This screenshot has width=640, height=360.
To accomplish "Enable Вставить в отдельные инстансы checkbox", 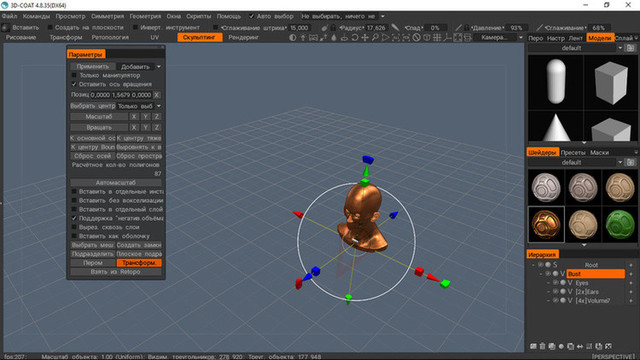I will pyautogui.click(x=74, y=191).
